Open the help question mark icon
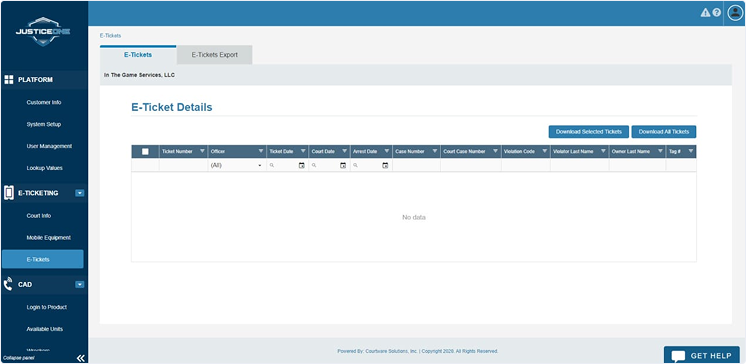 717,13
